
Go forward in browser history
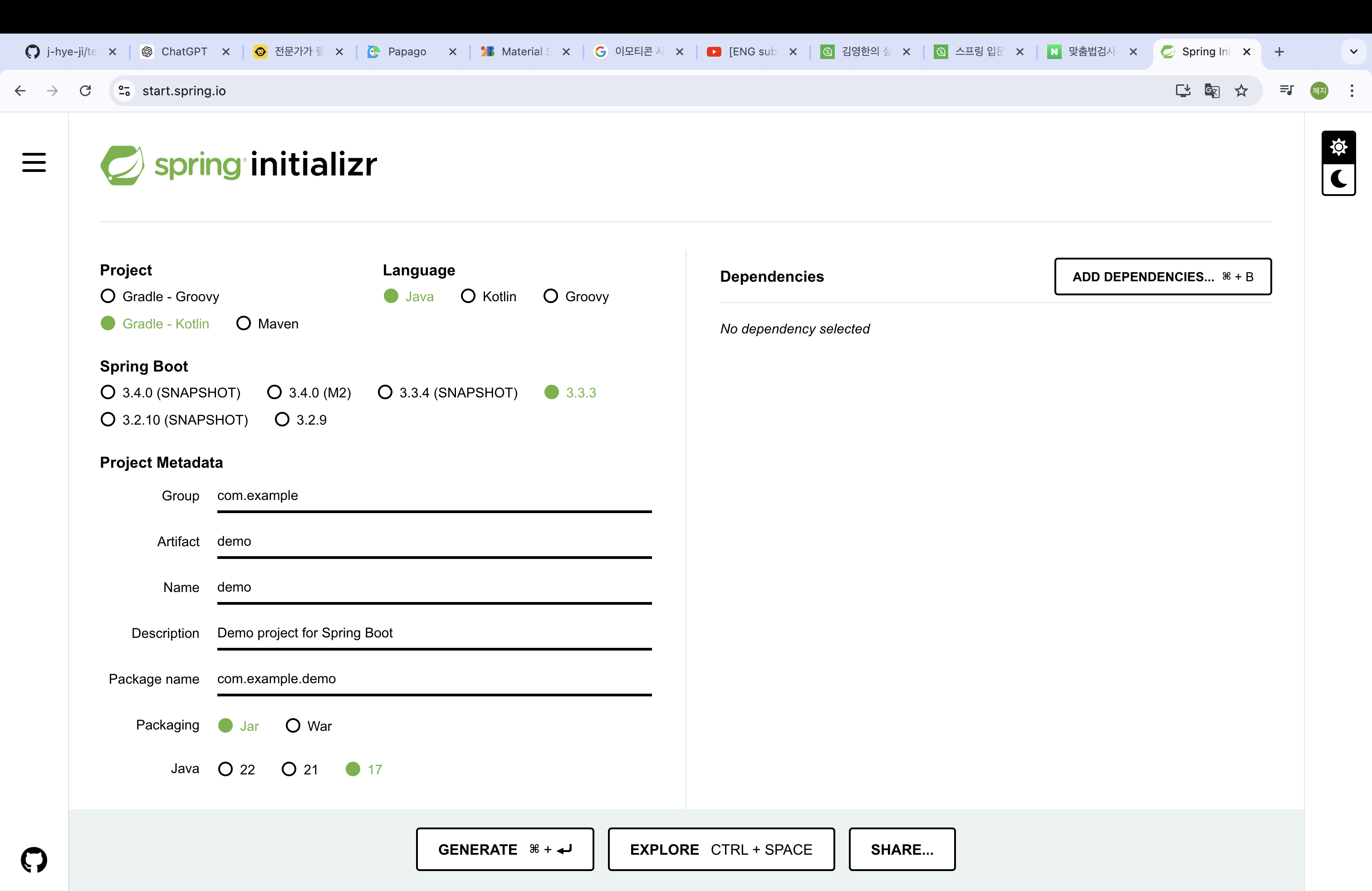53,90
